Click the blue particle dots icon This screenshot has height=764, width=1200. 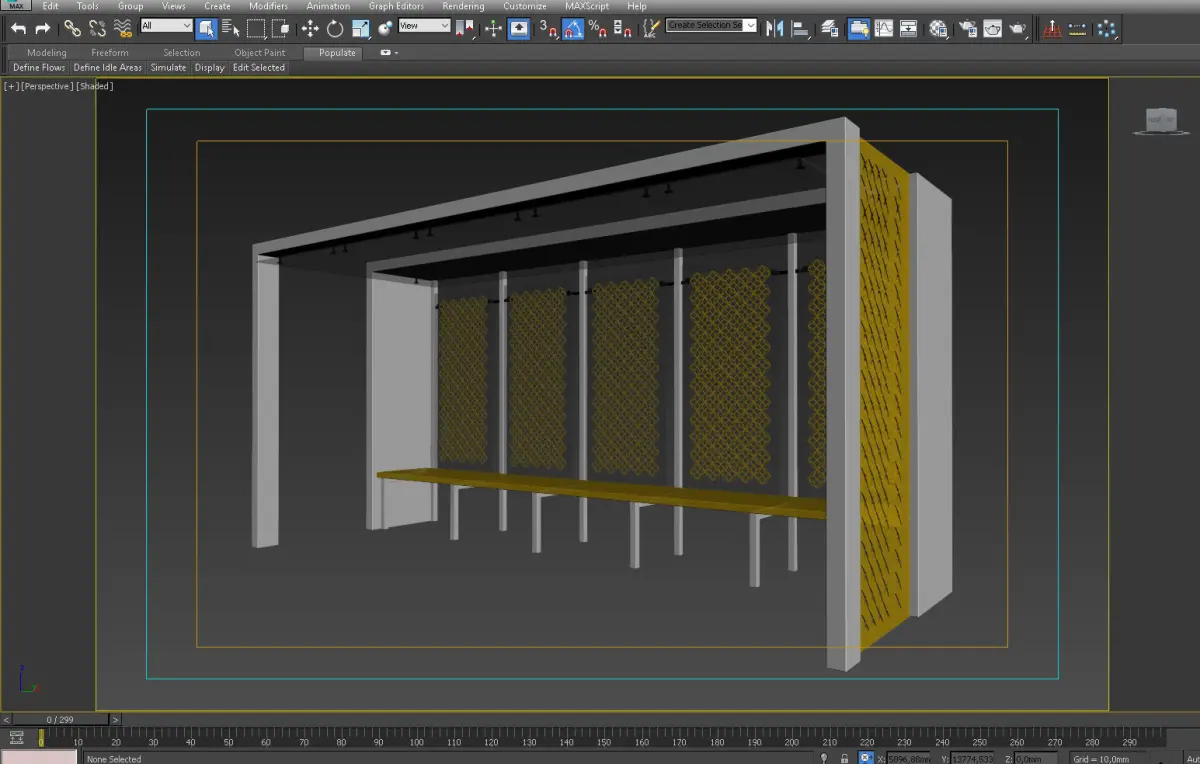[1105, 29]
